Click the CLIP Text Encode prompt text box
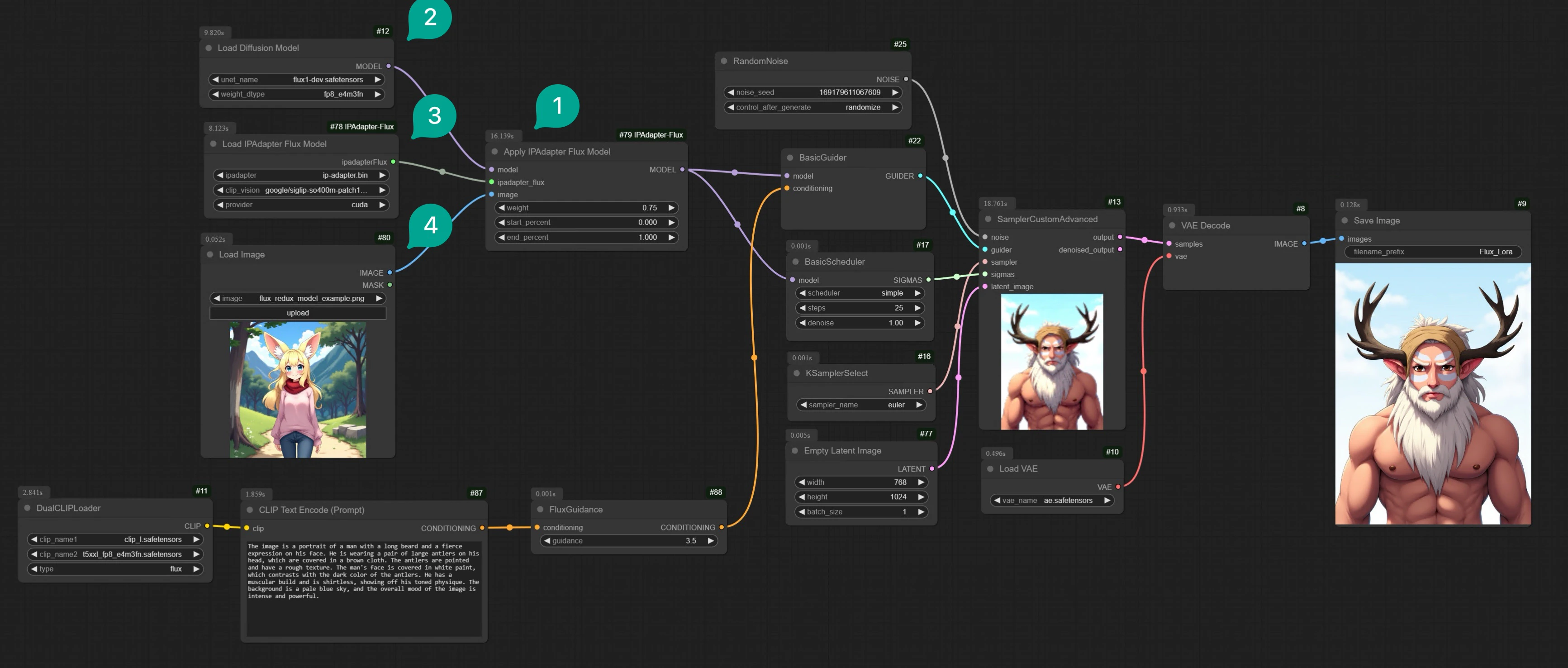Viewport: 1568px width, 668px height. point(363,587)
